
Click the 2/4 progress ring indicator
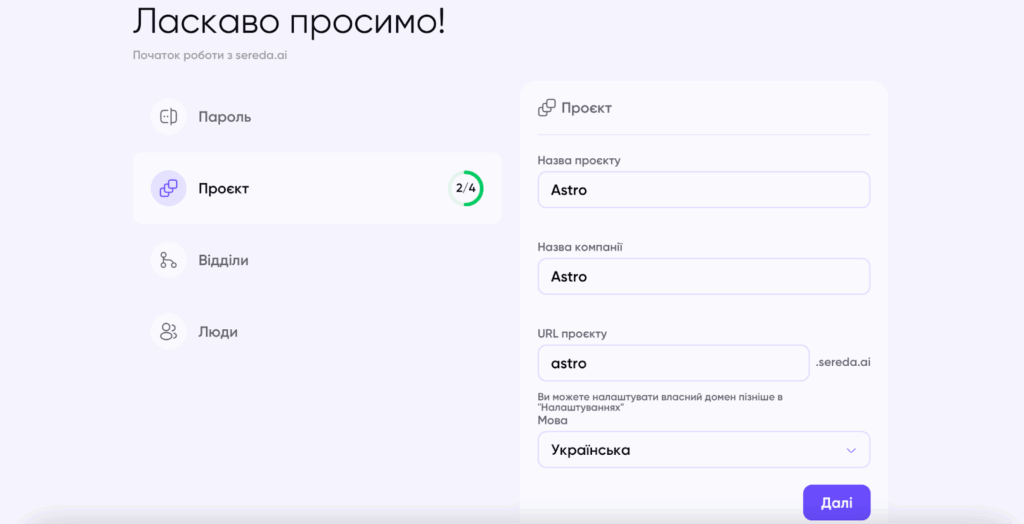pyautogui.click(x=466, y=188)
